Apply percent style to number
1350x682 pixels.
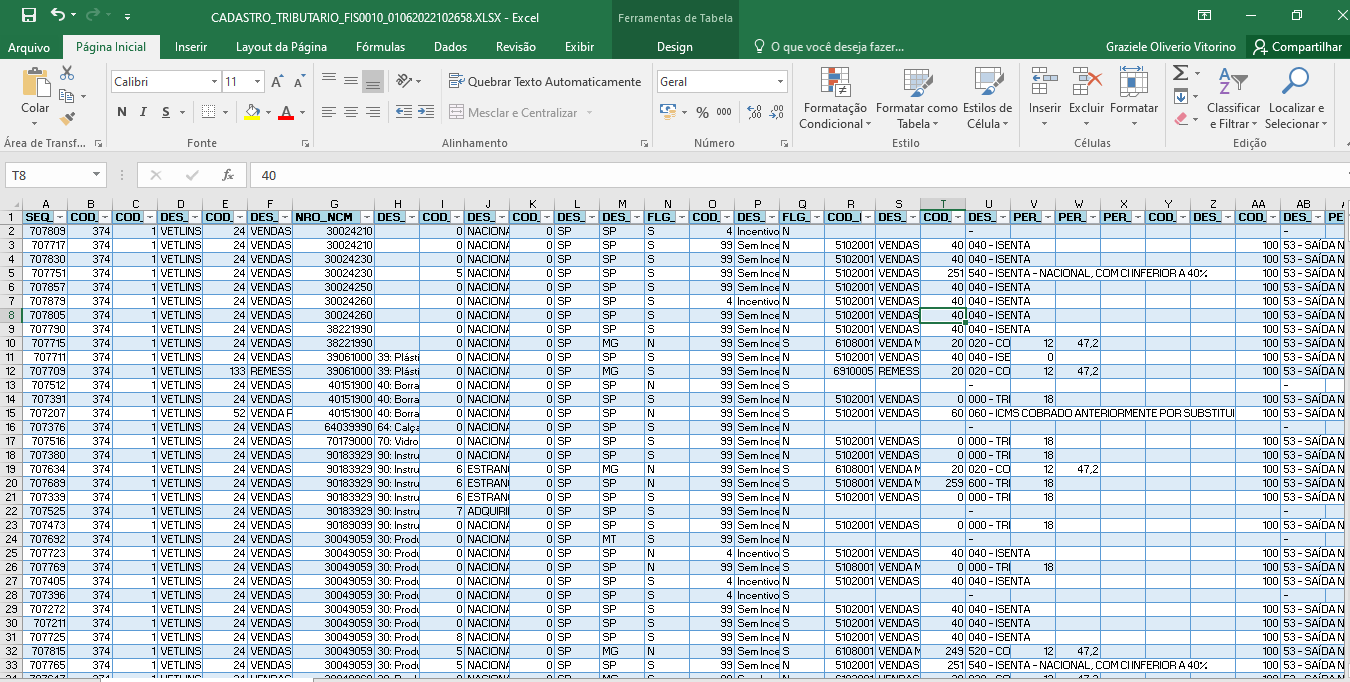[702, 112]
